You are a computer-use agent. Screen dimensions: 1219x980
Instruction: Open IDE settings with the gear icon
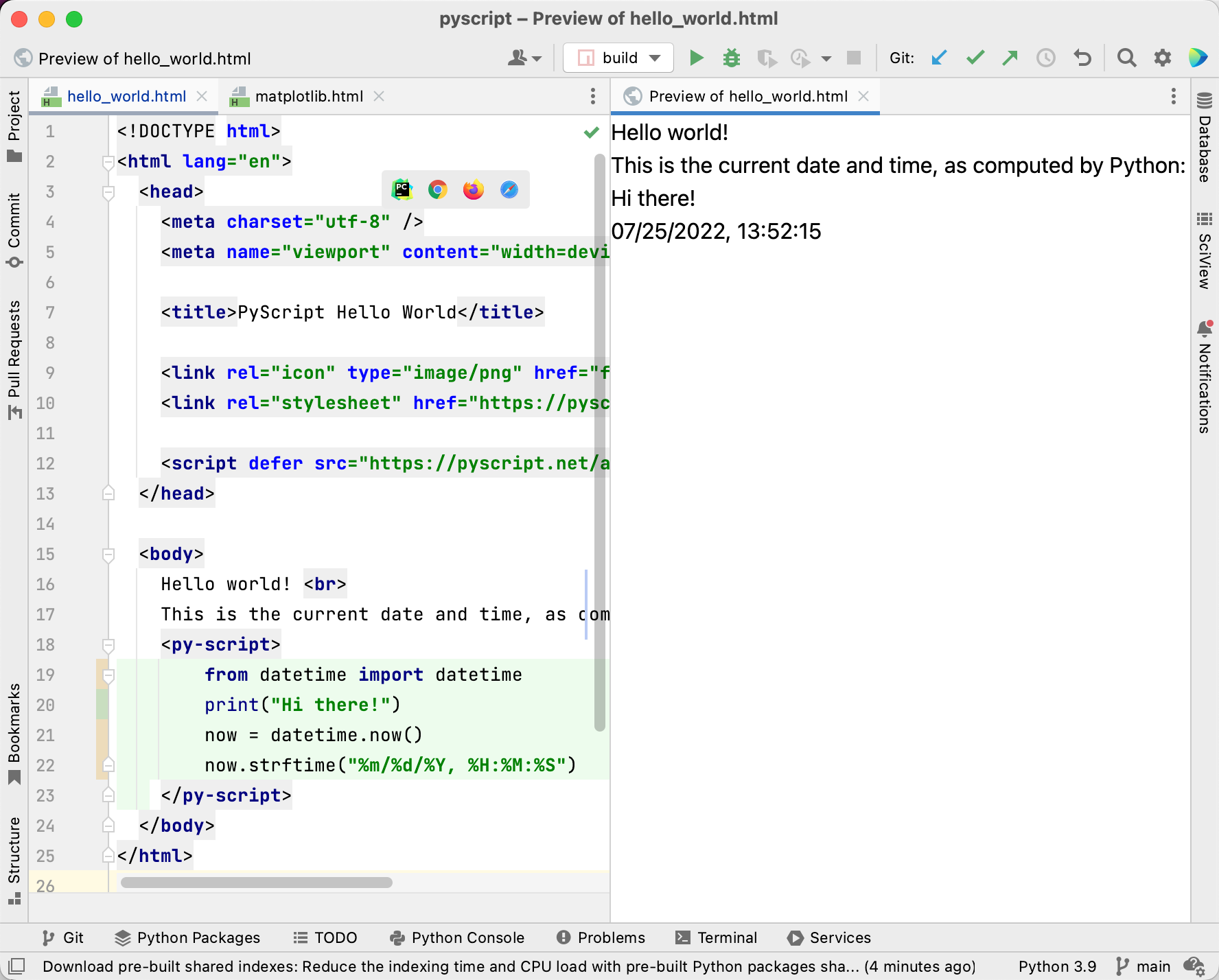pyautogui.click(x=1163, y=58)
